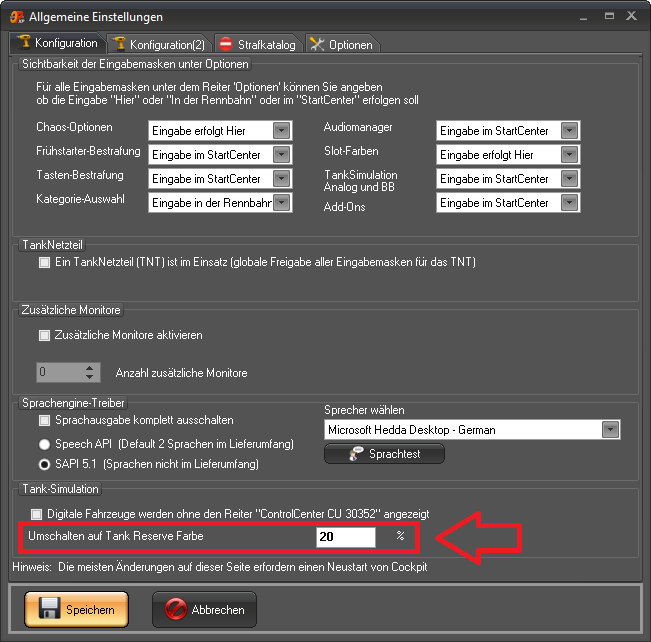Image resolution: width=651 pixels, height=642 pixels.
Task: Click the 'Kategorie-Auswahl' label
Action: tap(81, 199)
